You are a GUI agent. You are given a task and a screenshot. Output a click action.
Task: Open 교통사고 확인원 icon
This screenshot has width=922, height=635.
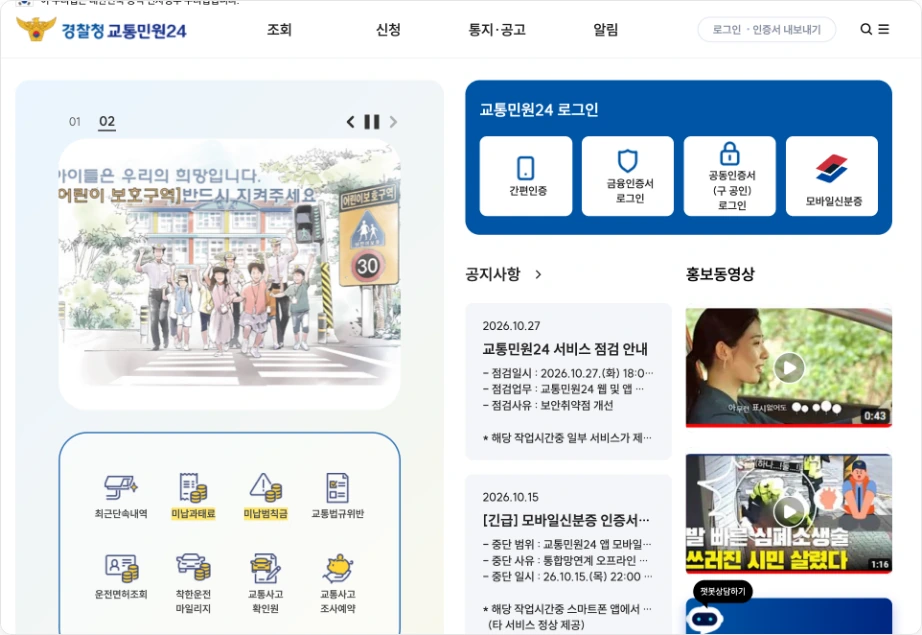point(265,583)
